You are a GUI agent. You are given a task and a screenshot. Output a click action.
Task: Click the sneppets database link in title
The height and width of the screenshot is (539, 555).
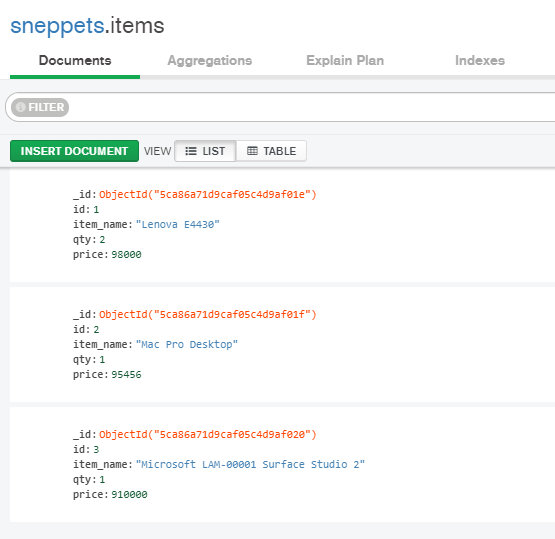coord(57,26)
